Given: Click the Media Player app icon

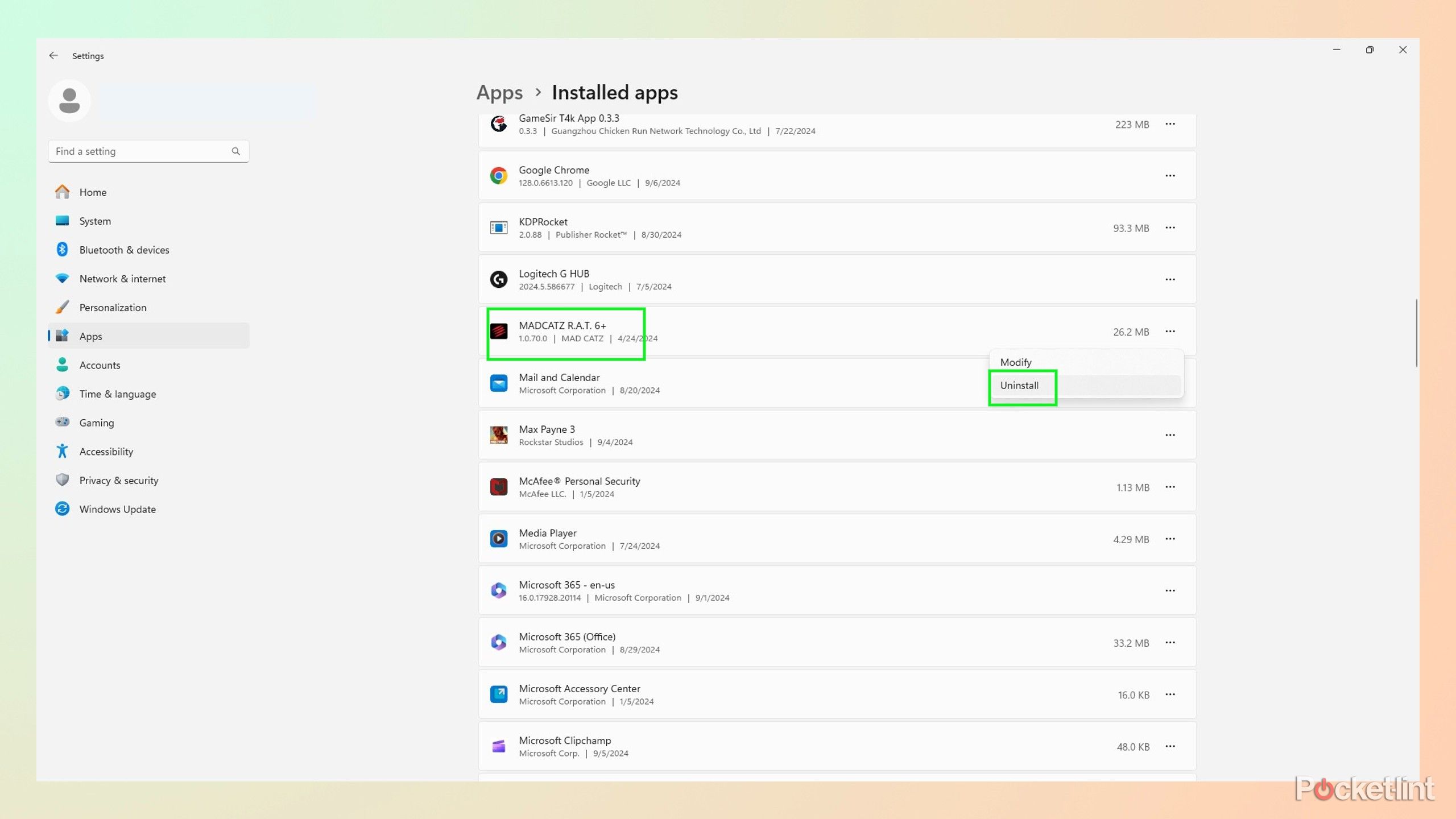Looking at the screenshot, I should coord(499,539).
